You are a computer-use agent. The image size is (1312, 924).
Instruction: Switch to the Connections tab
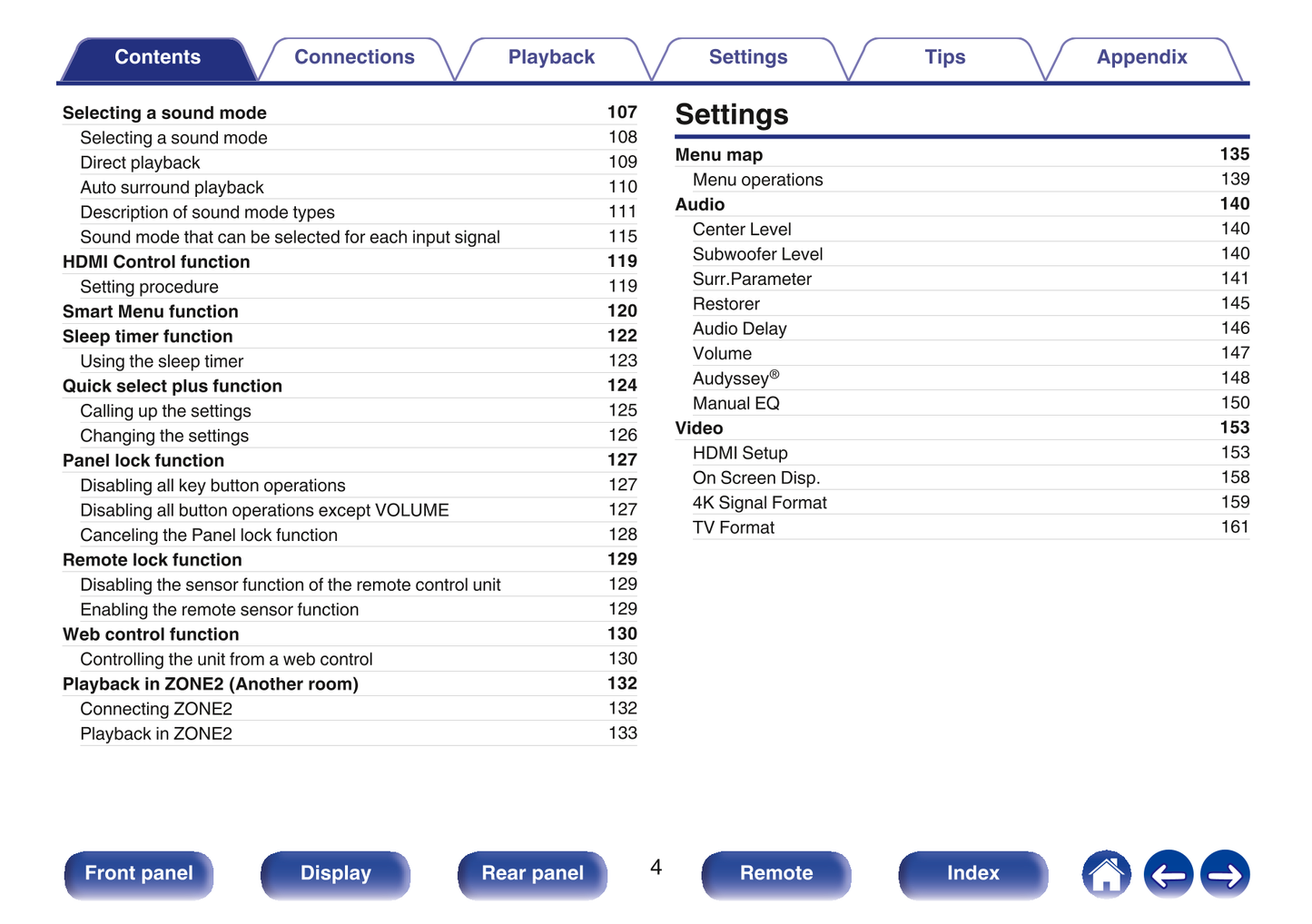click(353, 57)
